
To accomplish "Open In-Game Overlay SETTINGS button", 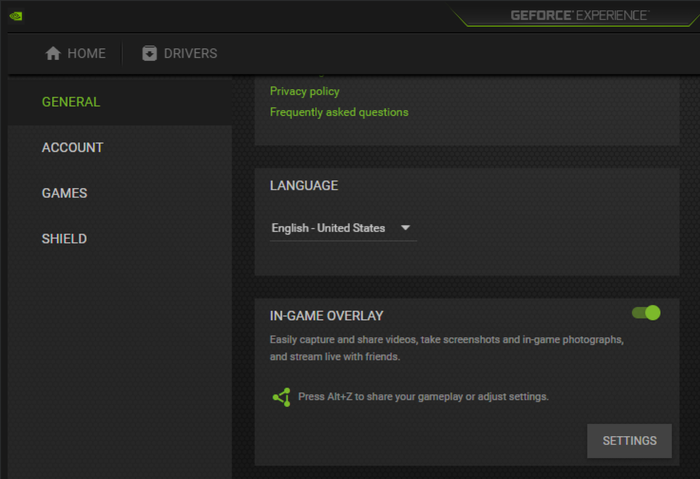I will (629, 441).
